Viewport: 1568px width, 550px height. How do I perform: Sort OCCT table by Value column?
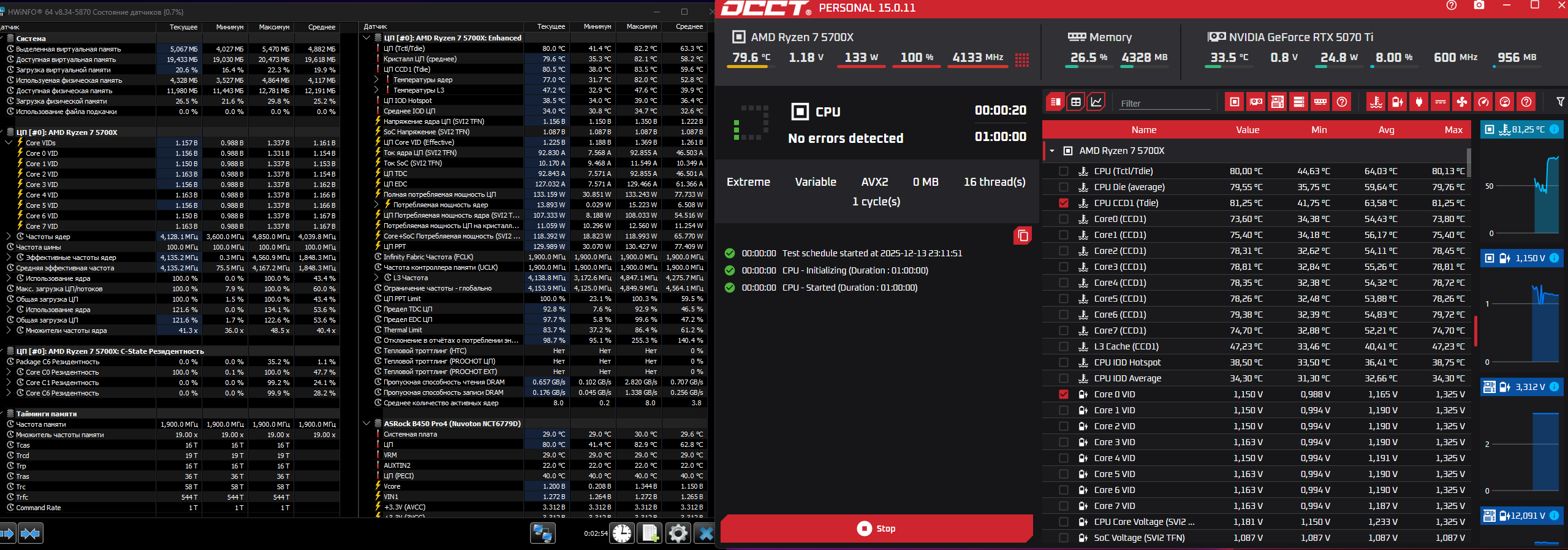[1247, 130]
